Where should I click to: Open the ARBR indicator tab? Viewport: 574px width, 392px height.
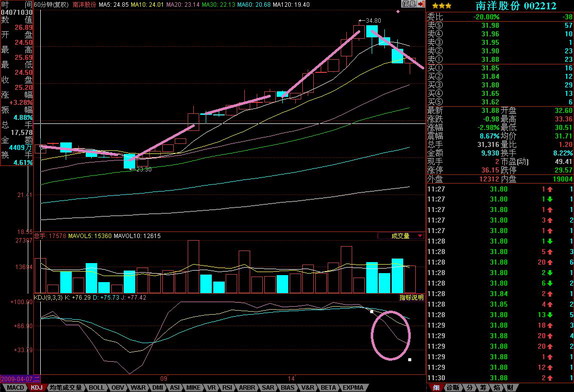(246, 387)
